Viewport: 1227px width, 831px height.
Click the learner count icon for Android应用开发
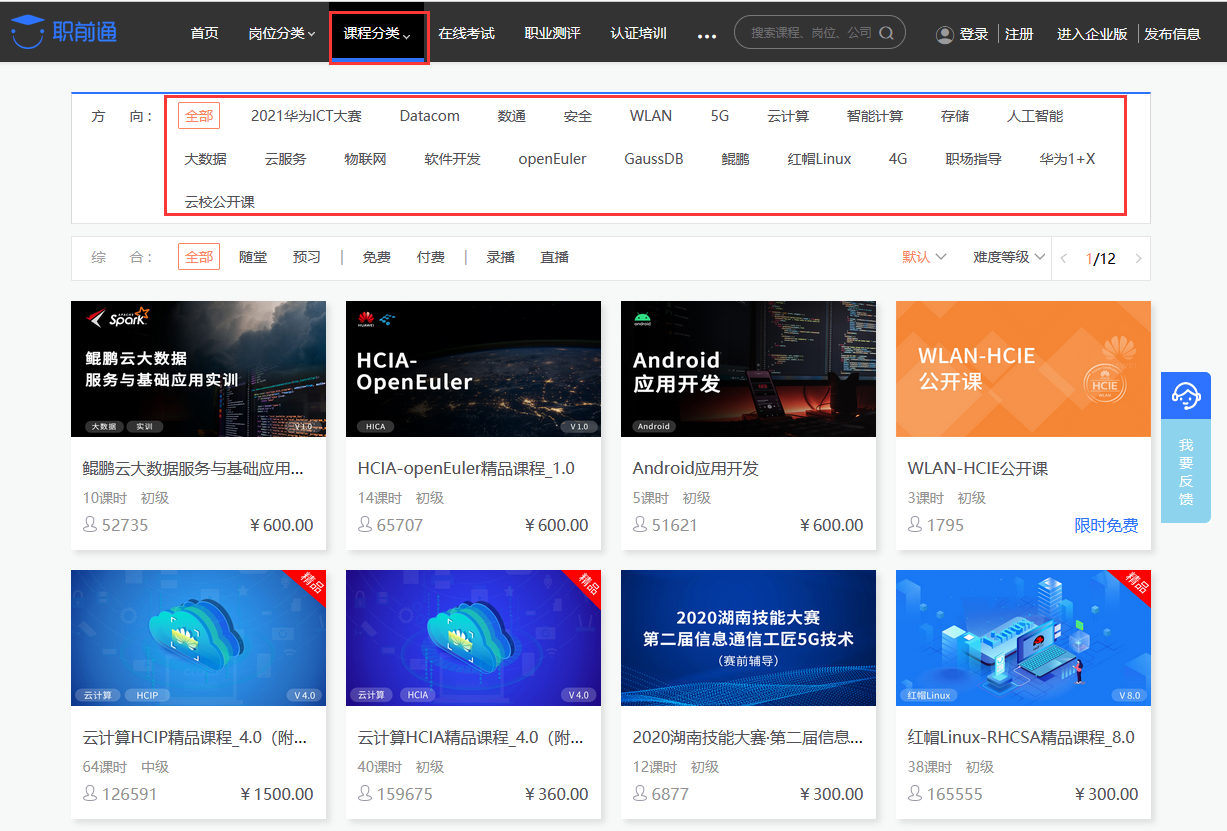(640, 525)
